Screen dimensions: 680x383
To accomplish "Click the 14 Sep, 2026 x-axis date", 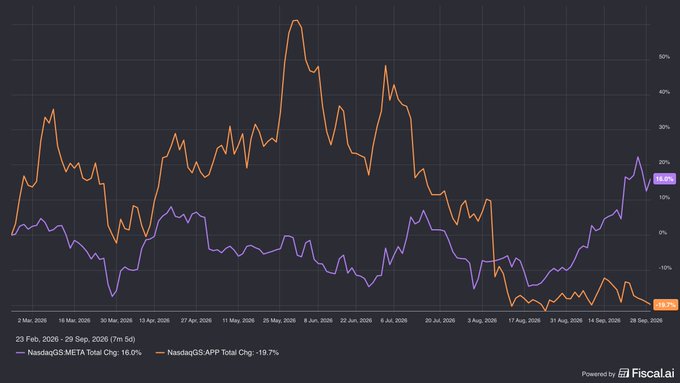I will [x=604, y=321].
